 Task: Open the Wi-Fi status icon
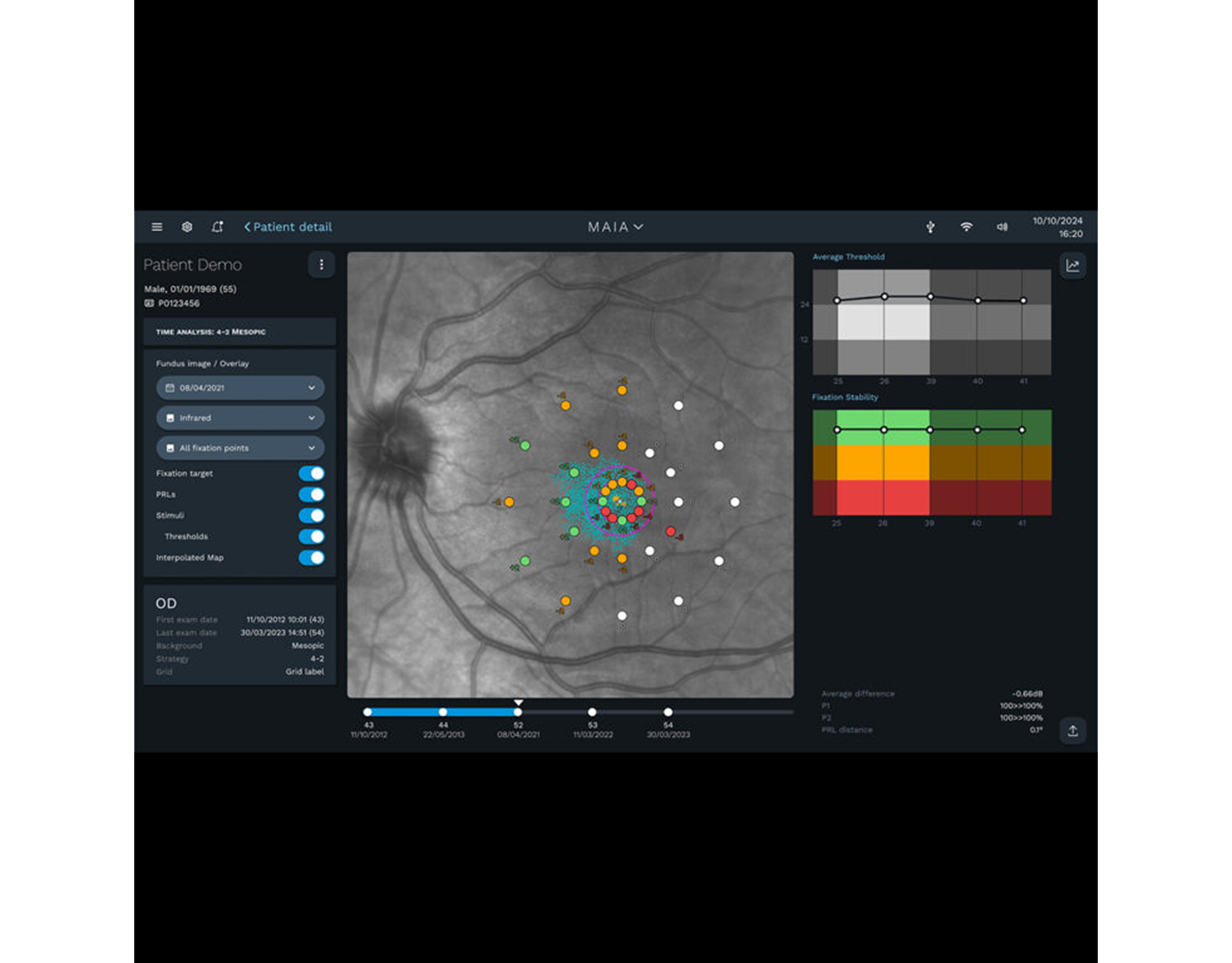point(966,227)
